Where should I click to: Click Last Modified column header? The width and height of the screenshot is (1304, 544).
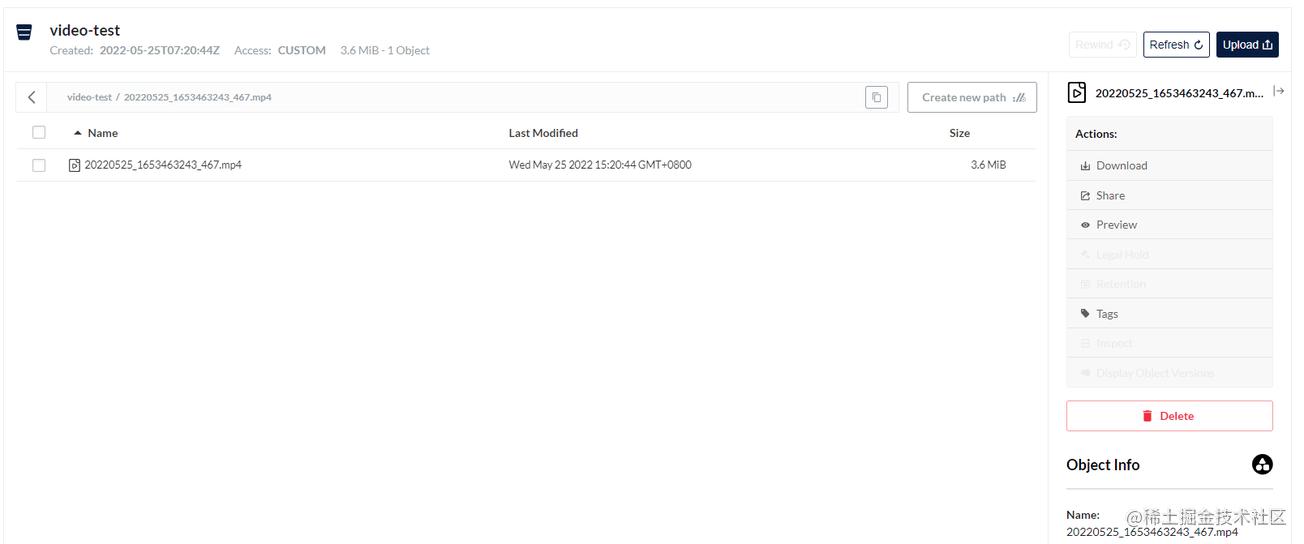543,133
